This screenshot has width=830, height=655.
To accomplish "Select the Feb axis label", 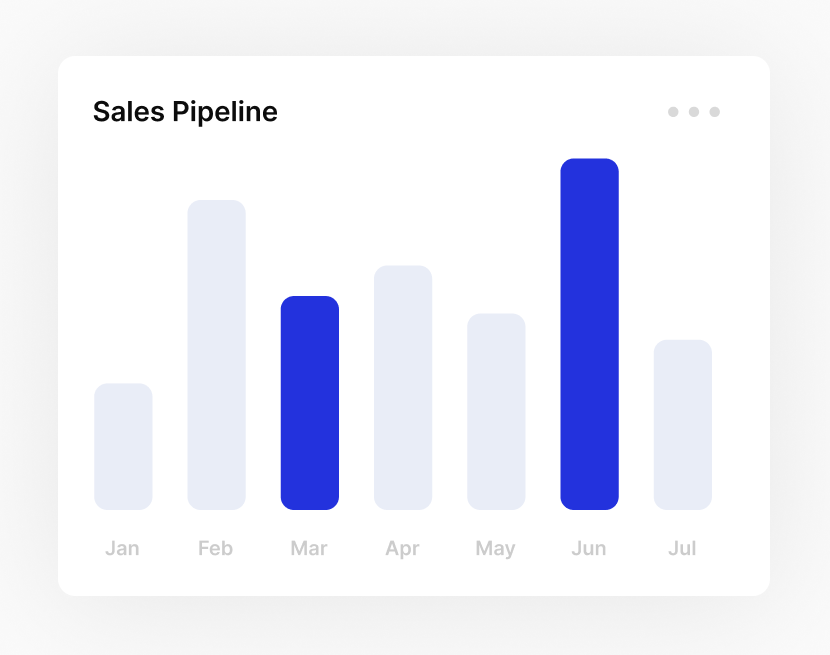I will point(215,548).
